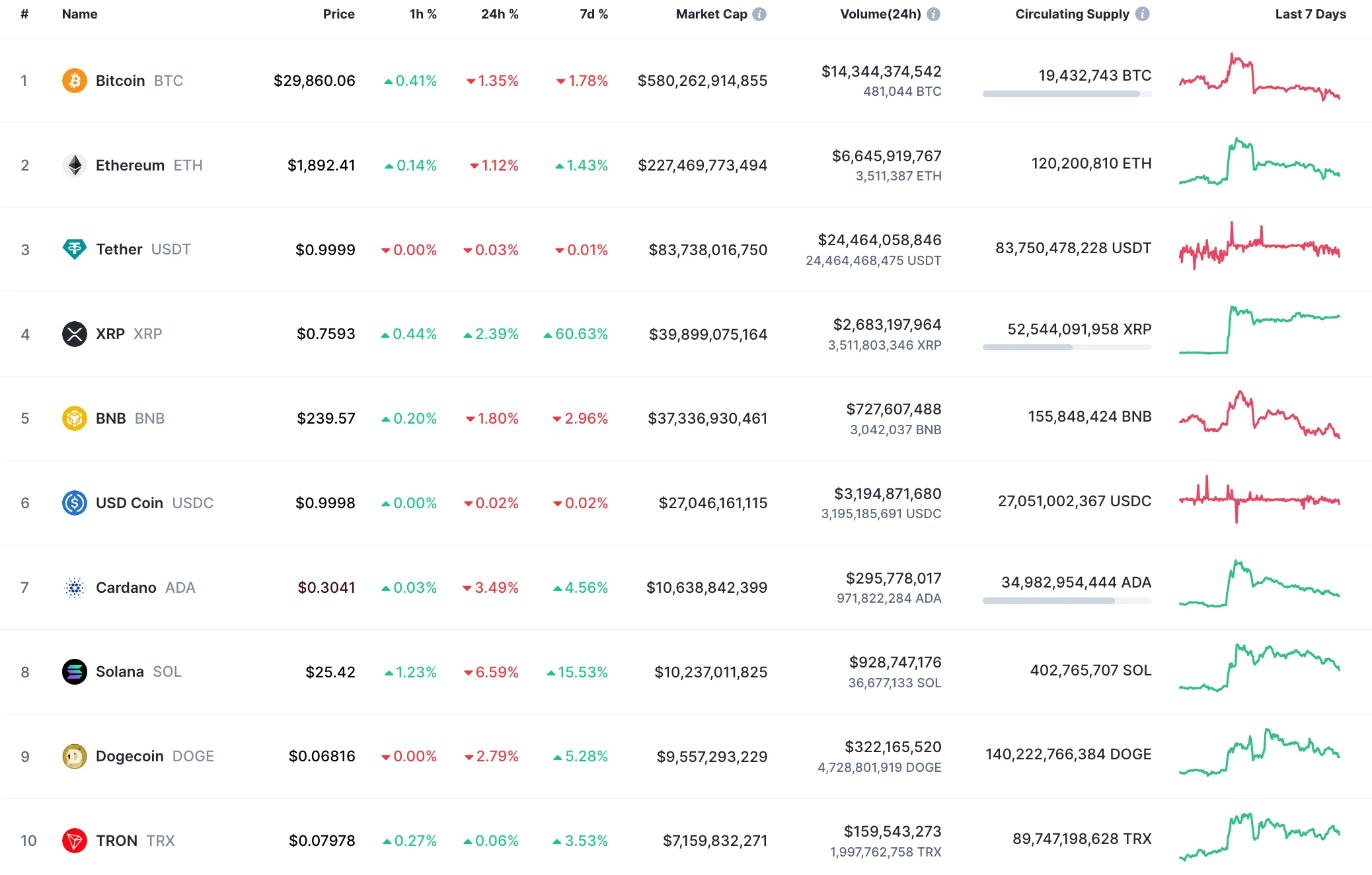Click the TRON TRX logo
Viewport: 1372px width, 875px height.
point(75,841)
